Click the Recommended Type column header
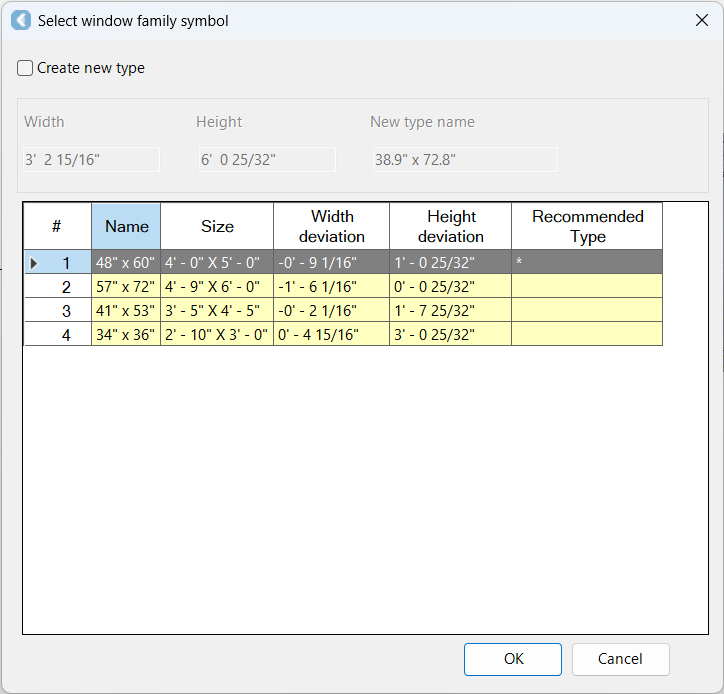 587,226
